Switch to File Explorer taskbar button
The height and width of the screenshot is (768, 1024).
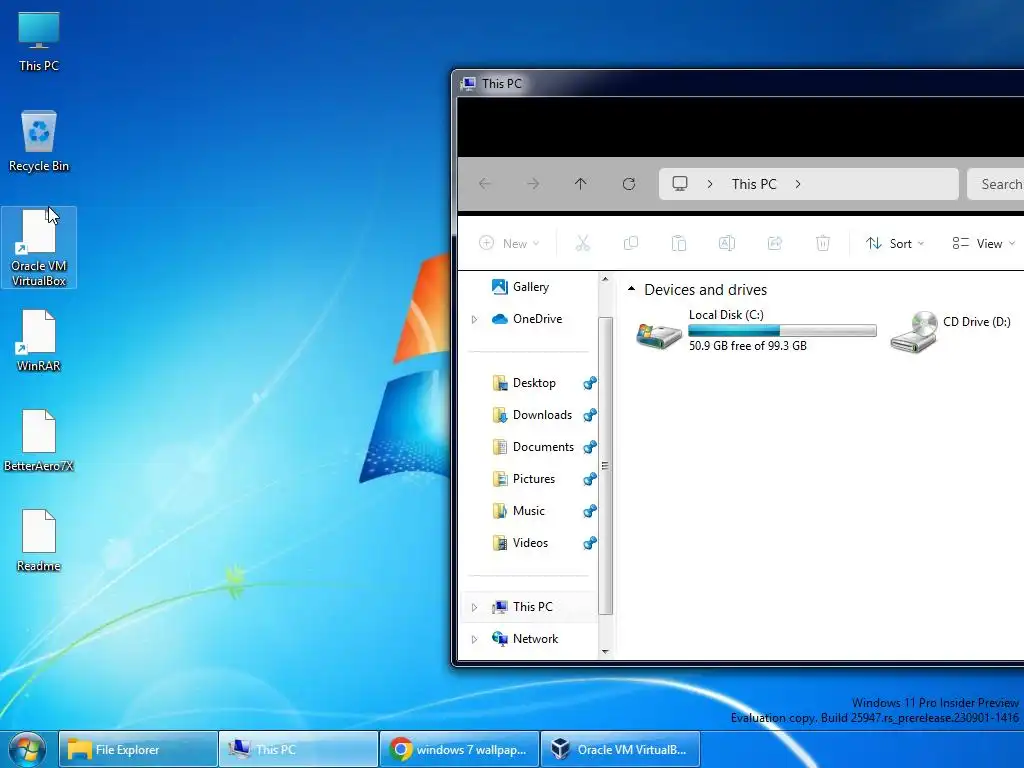[x=138, y=750]
